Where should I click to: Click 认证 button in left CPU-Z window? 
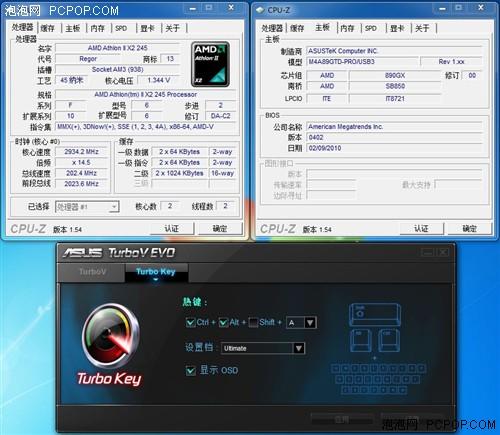click(172, 229)
